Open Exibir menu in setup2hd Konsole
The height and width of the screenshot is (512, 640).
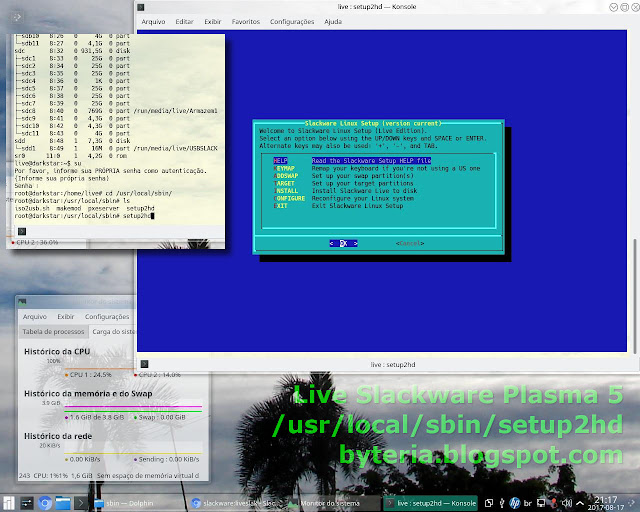[x=213, y=22]
